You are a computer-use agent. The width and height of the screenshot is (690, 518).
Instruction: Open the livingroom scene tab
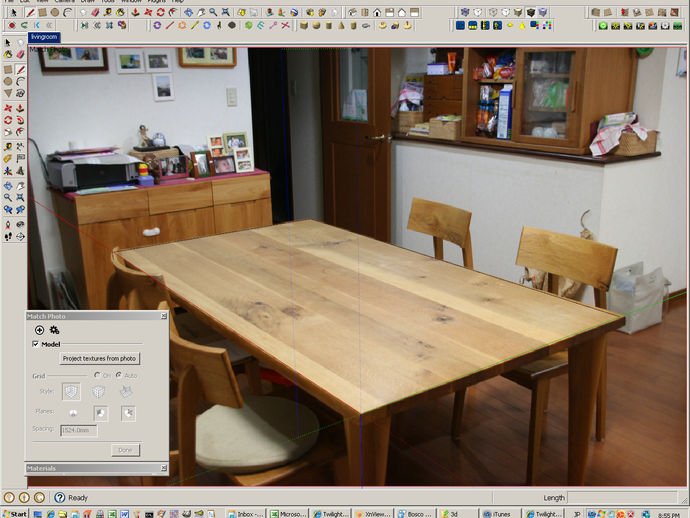click(44, 37)
